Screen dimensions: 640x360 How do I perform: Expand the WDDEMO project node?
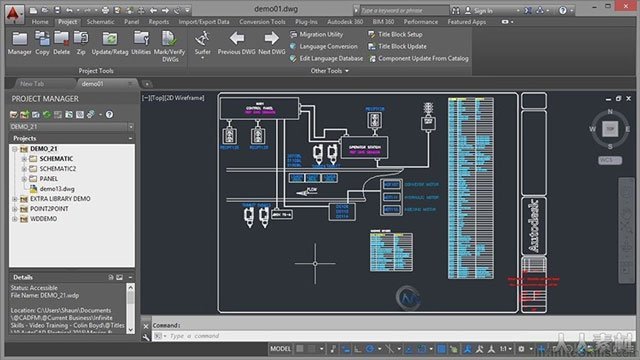[15, 219]
